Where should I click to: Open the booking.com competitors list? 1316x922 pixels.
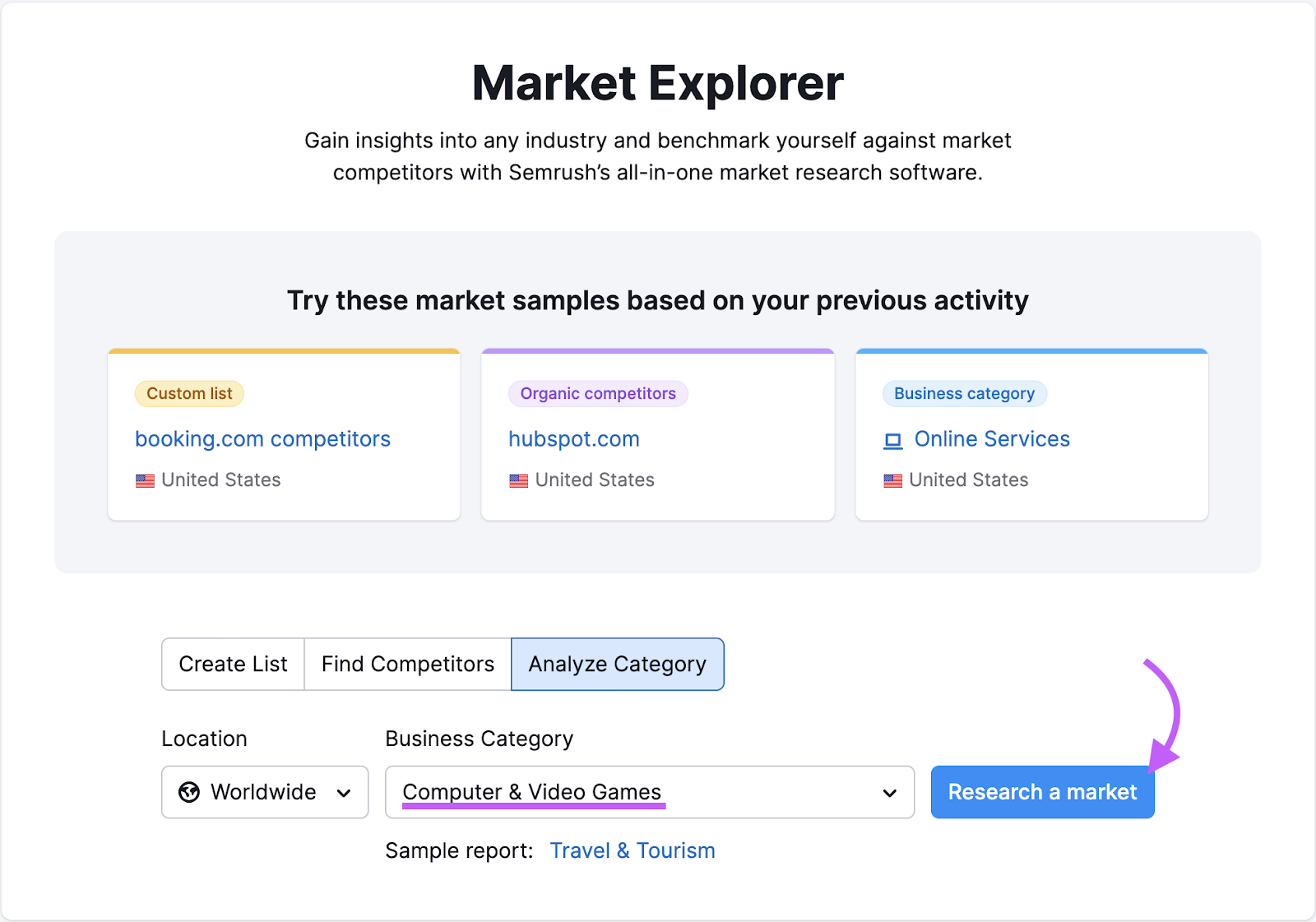(262, 439)
